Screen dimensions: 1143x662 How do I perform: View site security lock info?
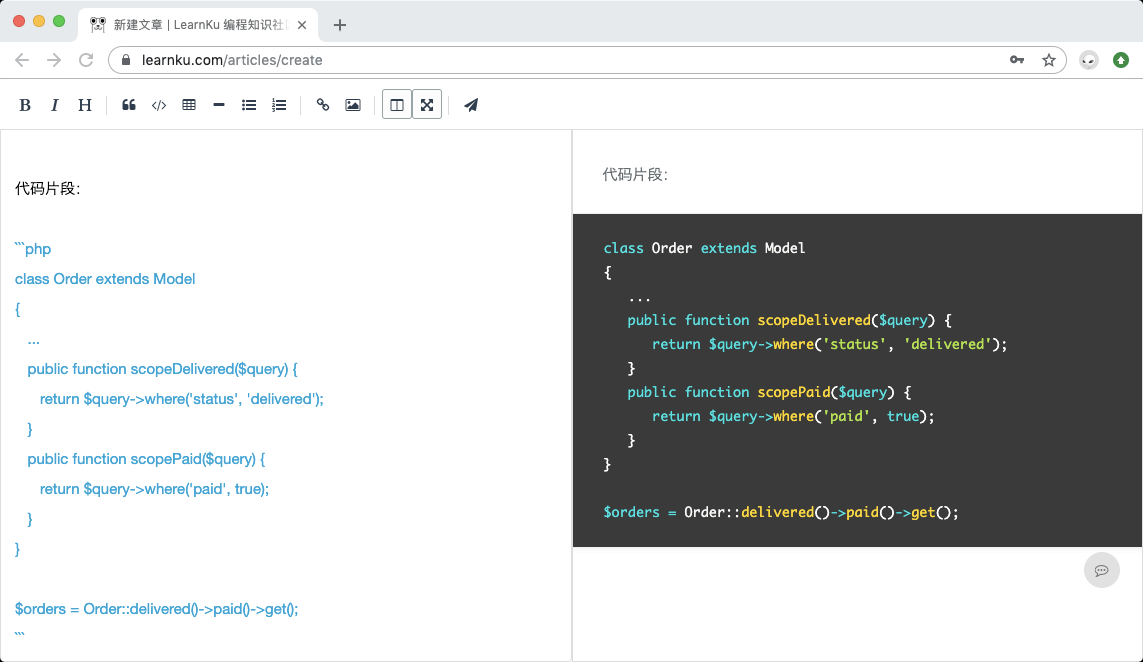click(125, 60)
